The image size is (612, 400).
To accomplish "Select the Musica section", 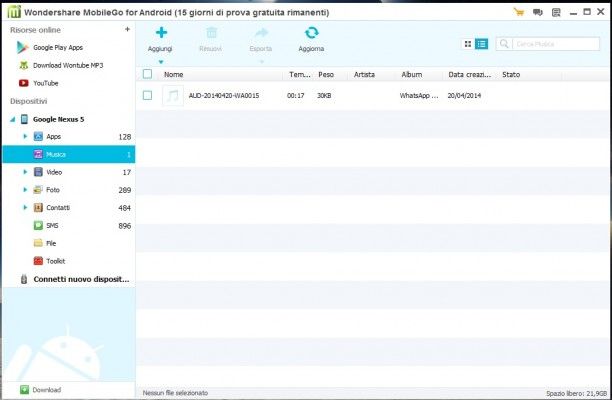I will [69, 155].
